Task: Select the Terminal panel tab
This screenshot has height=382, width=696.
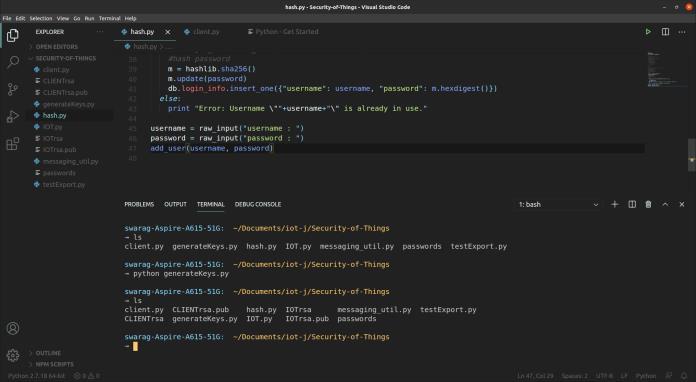Action: click(x=210, y=204)
